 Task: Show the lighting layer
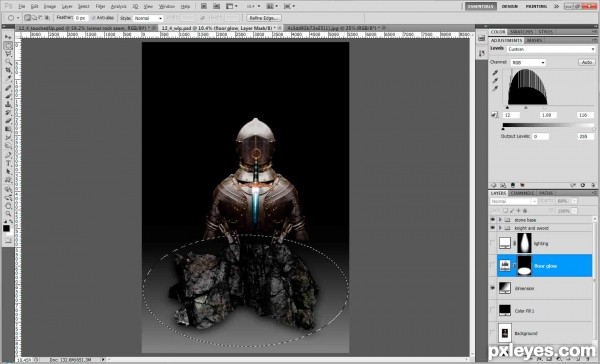click(x=492, y=243)
